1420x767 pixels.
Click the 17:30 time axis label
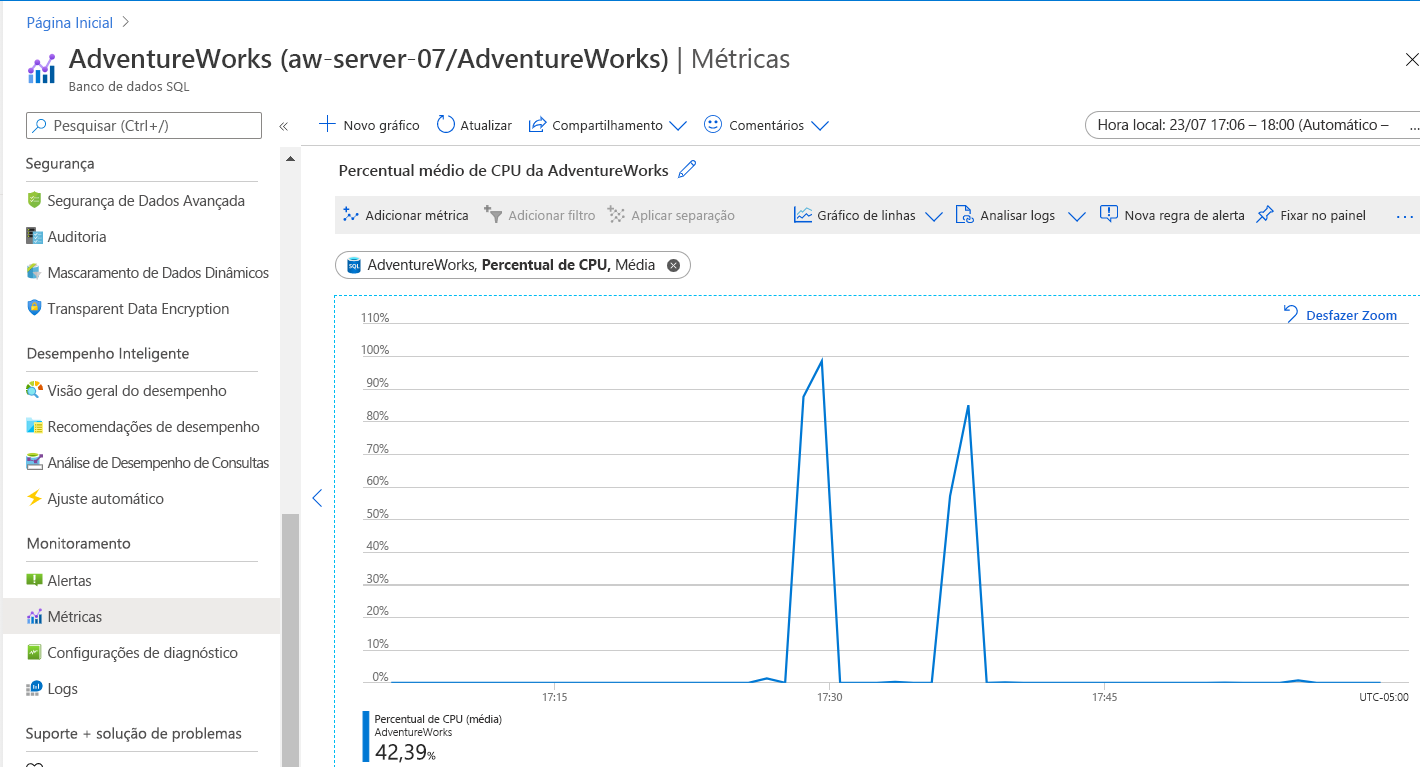tap(829, 697)
